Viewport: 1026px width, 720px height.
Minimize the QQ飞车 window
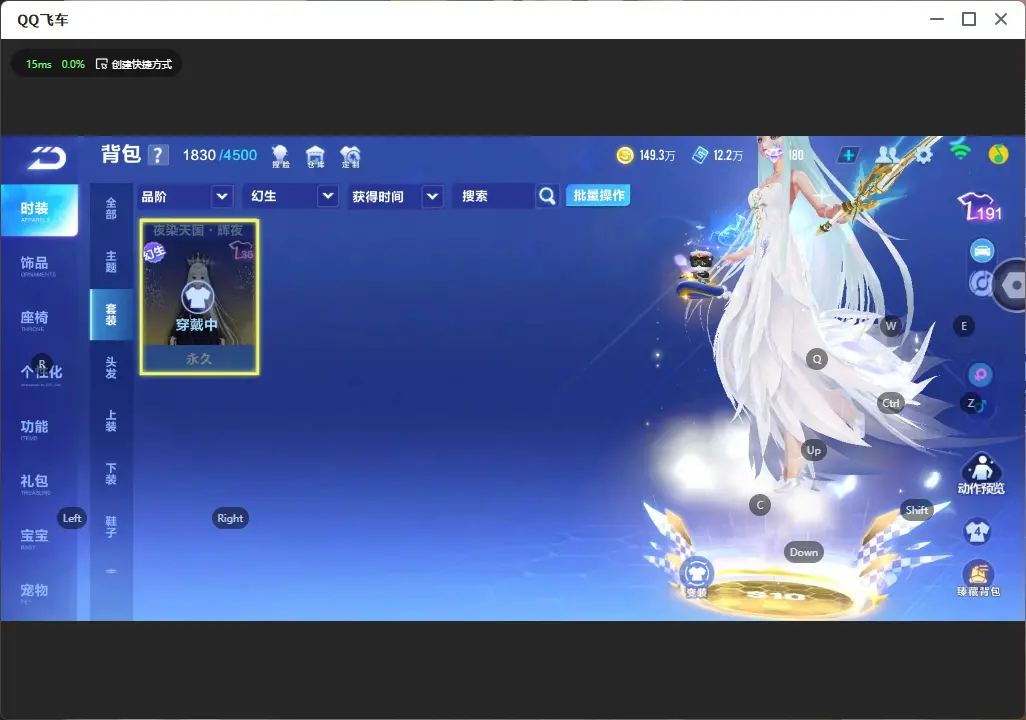tap(937, 20)
